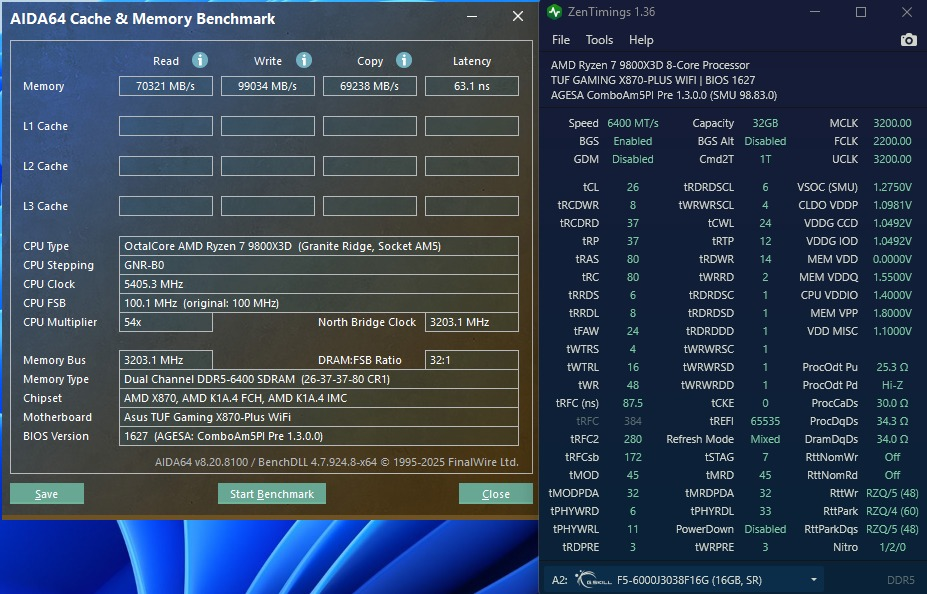Click the tFAW value 24

pos(633,331)
